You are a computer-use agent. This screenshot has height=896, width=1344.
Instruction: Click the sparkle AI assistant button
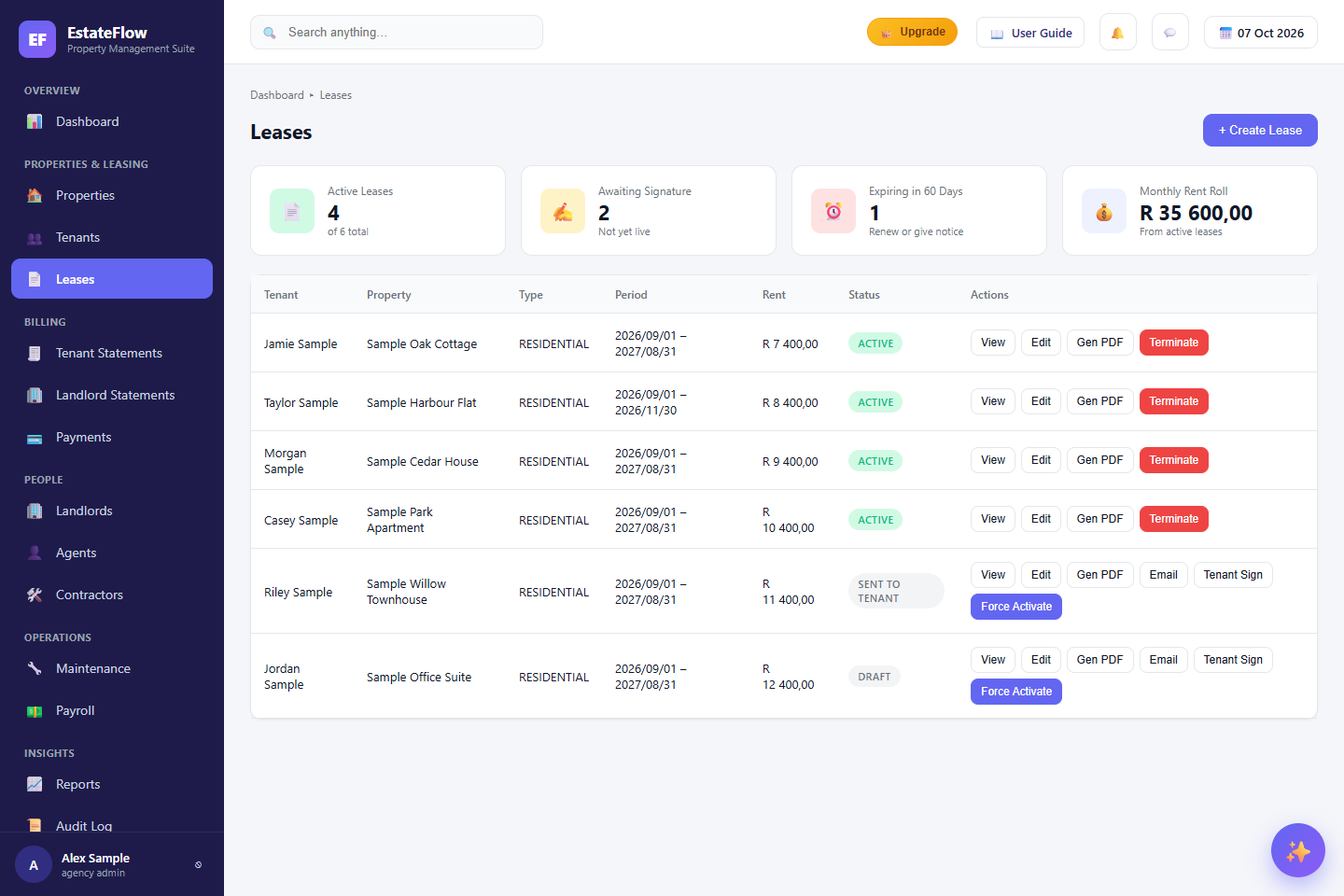pyautogui.click(x=1297, y=850)
